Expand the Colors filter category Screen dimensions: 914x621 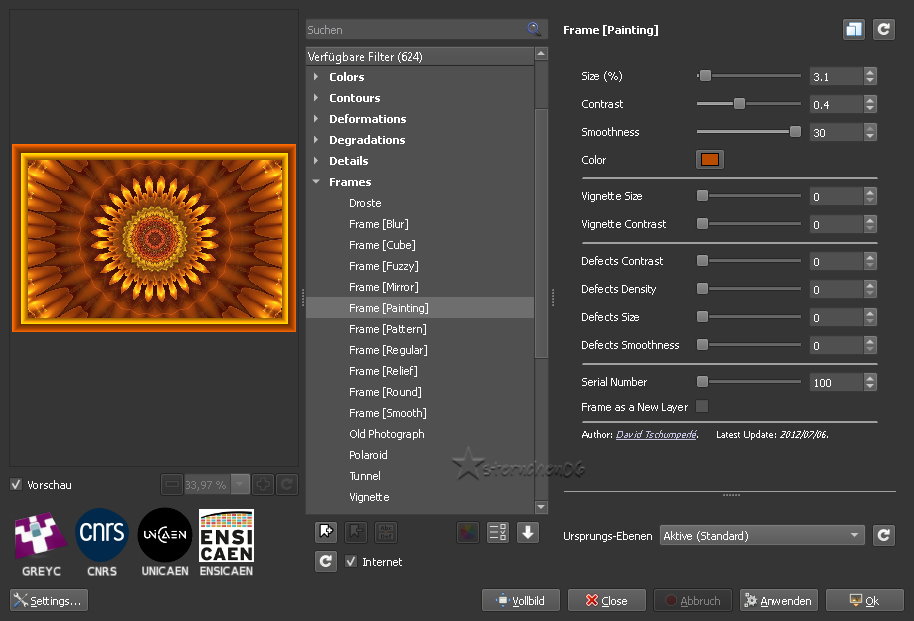tap(316, 77)
